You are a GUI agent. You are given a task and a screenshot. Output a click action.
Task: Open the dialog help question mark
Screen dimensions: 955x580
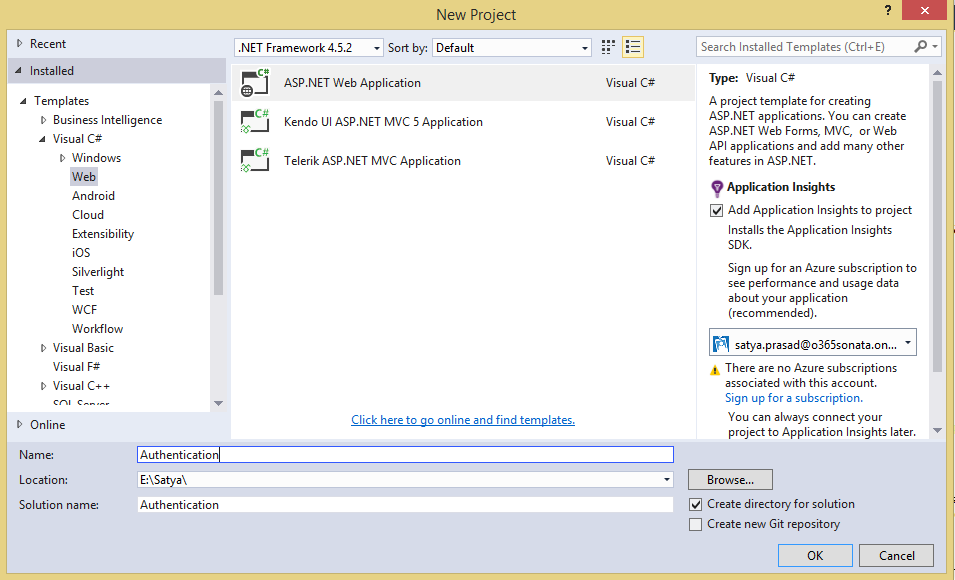[888, 10]
